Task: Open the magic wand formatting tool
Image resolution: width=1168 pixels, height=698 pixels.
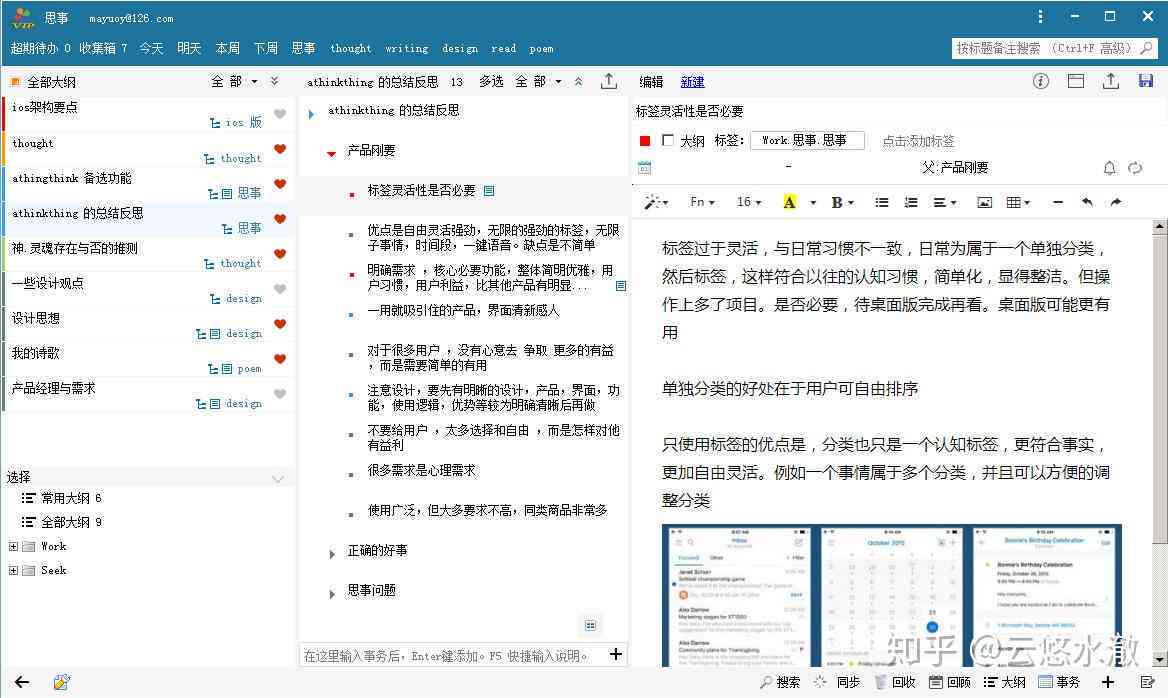Action: (656, 202)
